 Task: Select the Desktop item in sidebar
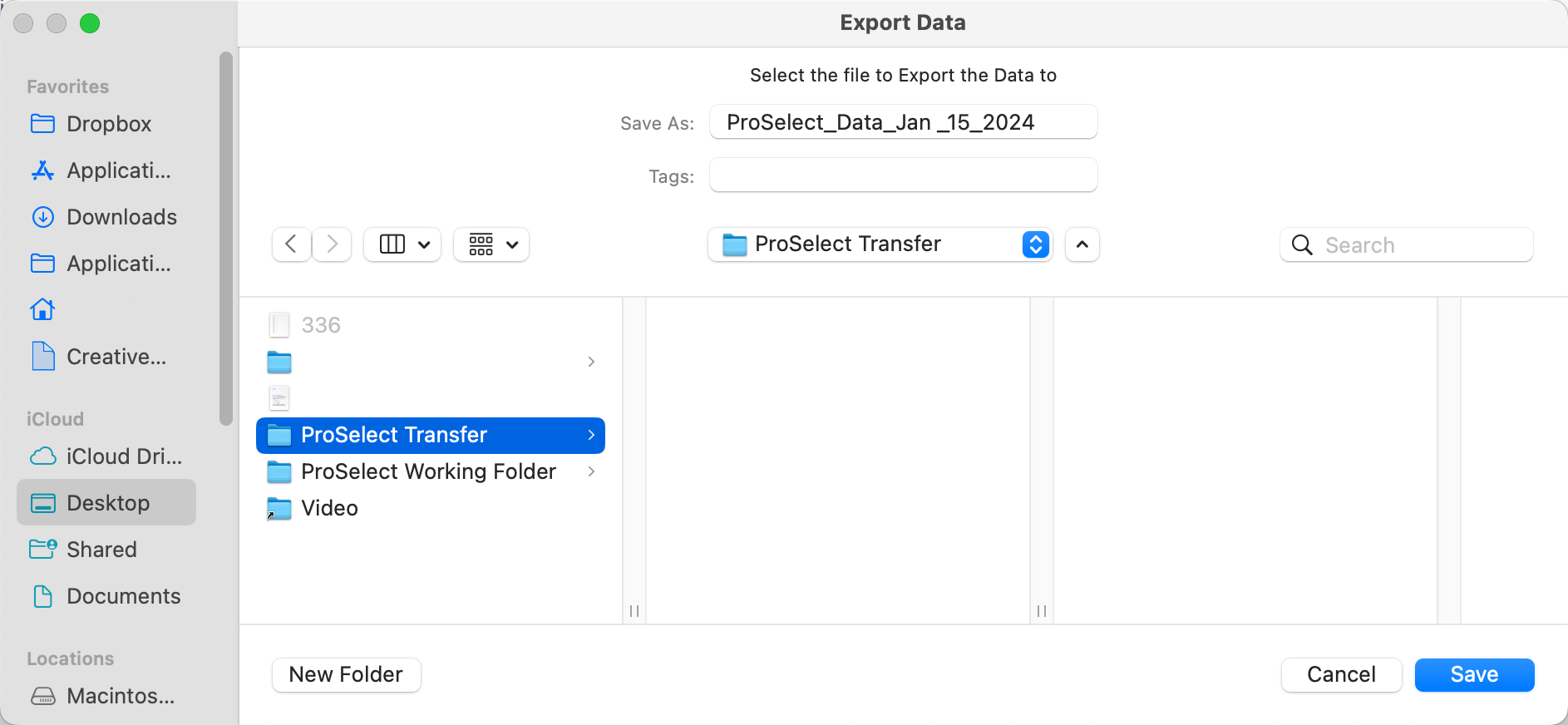click(x=106, y=503)
